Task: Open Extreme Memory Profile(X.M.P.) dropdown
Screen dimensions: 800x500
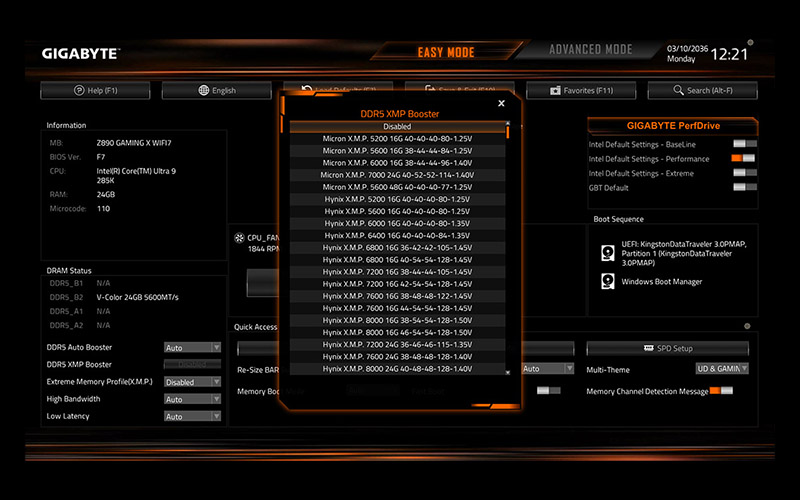Action: pos(192,382)
